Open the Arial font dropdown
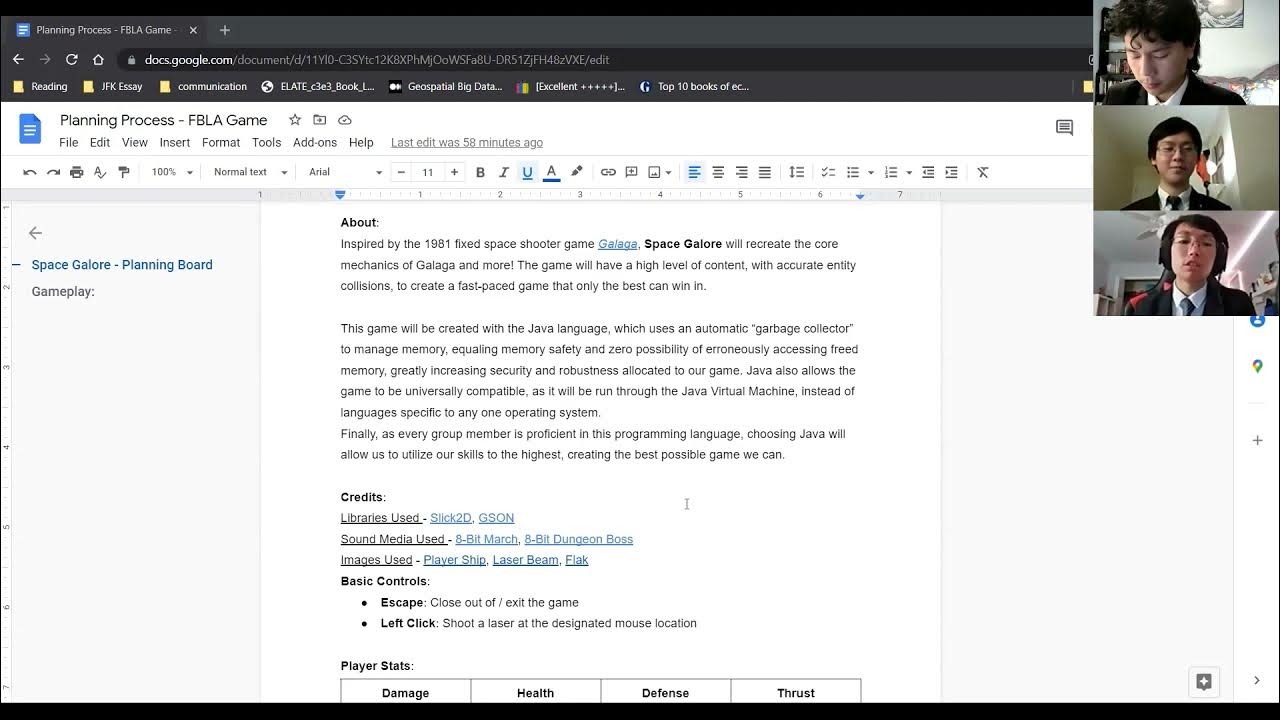 click(345, 172)
